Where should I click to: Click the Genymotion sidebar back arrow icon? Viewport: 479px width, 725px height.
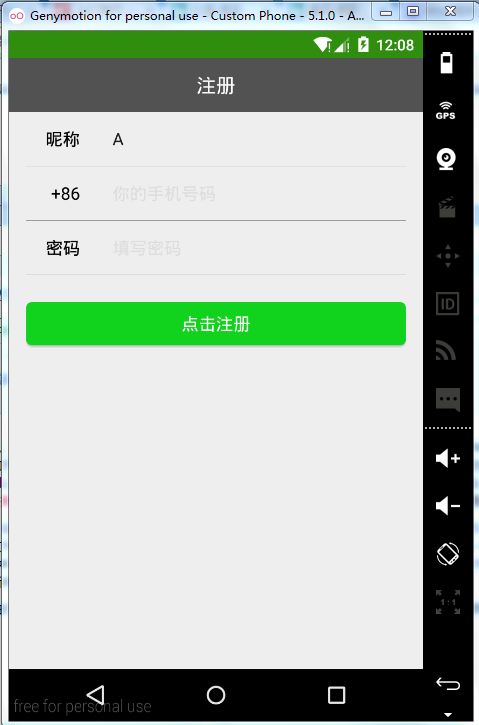coord(448,683)
